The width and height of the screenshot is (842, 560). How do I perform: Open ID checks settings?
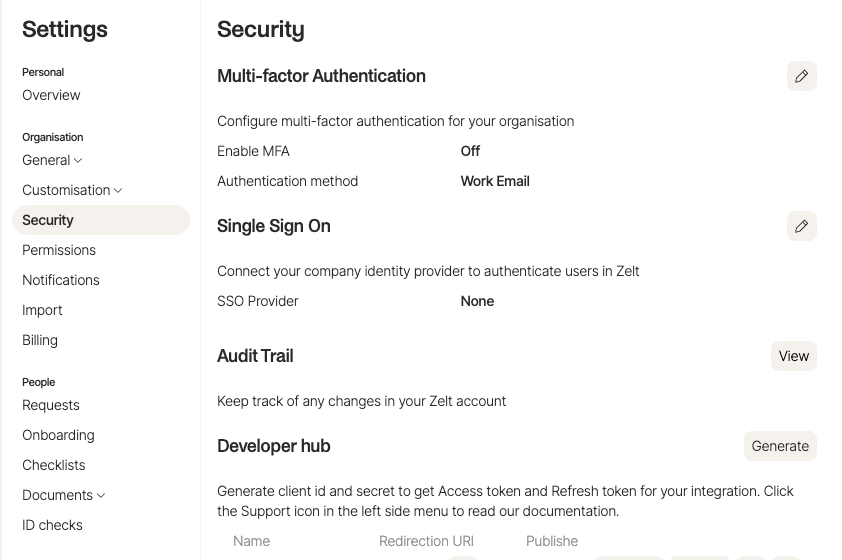[x=52, y=525]
